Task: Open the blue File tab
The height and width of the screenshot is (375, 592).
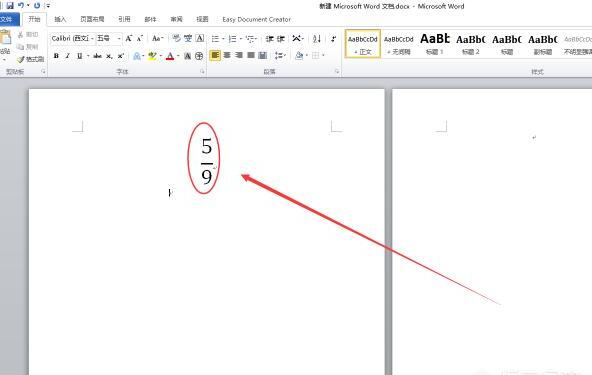Action: [8, 19]
